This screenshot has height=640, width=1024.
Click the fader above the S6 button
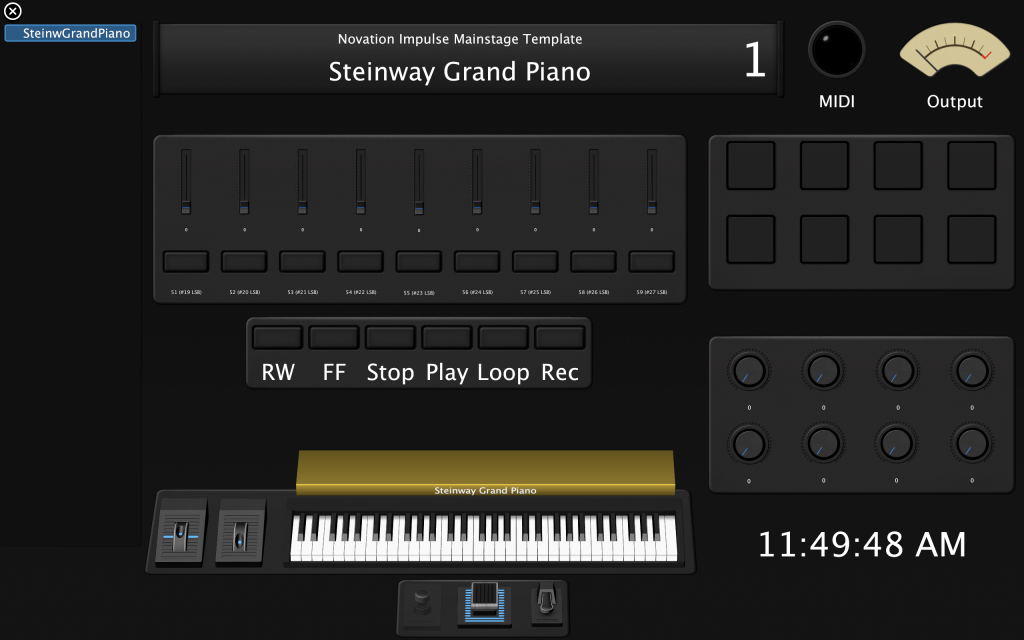click(477, 182)
